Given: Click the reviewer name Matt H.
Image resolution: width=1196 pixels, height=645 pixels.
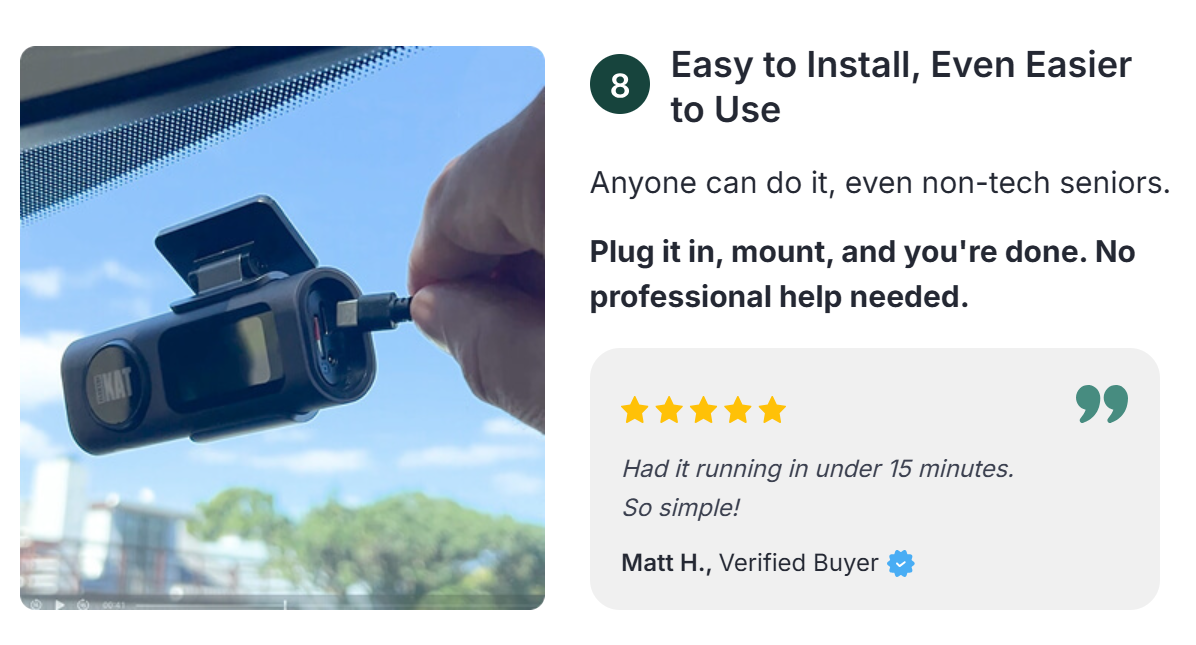Looking at the screenshot, I should click(x=667, y=563).
